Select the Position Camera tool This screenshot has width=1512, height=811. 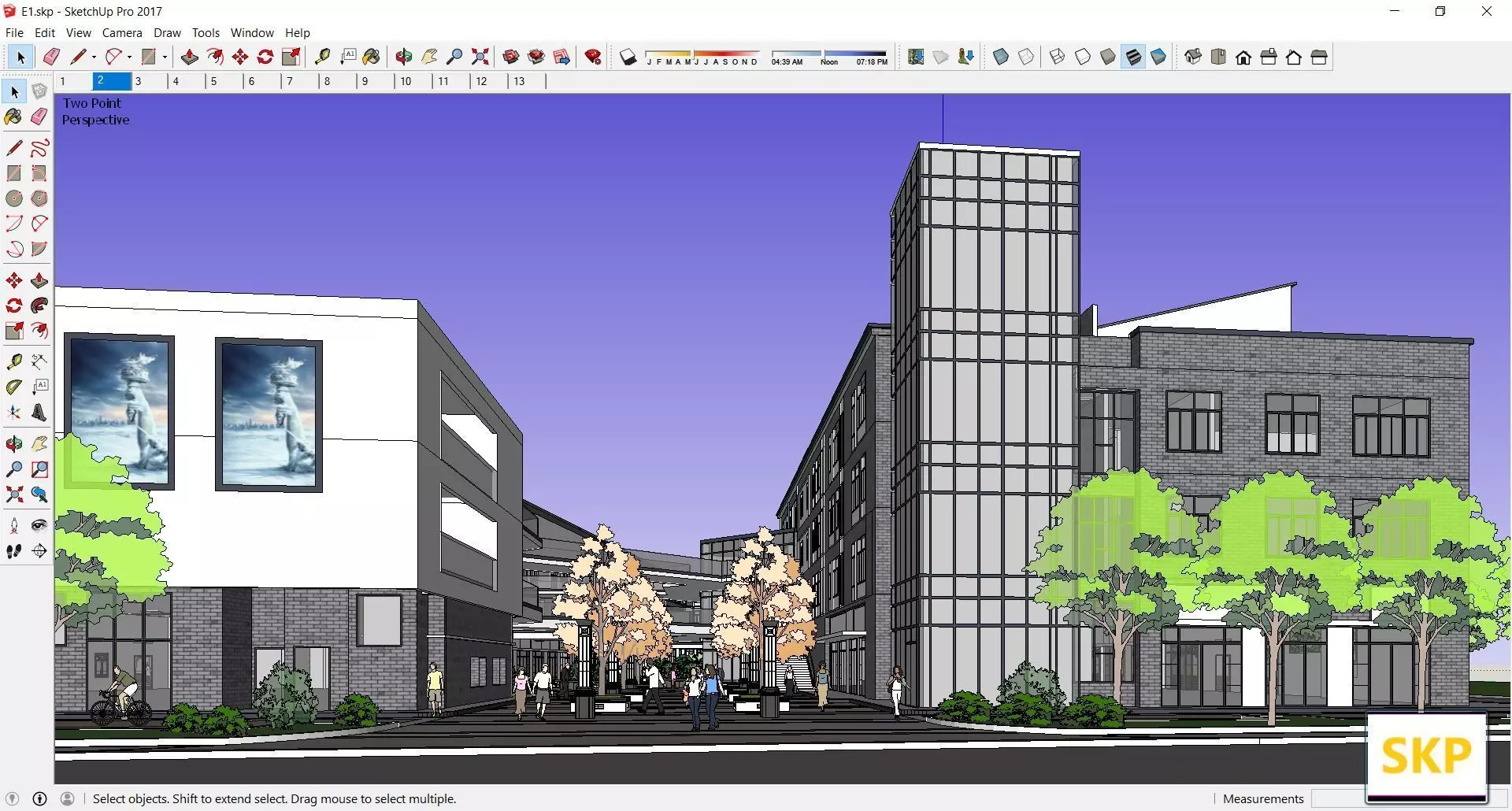[14, 525]
